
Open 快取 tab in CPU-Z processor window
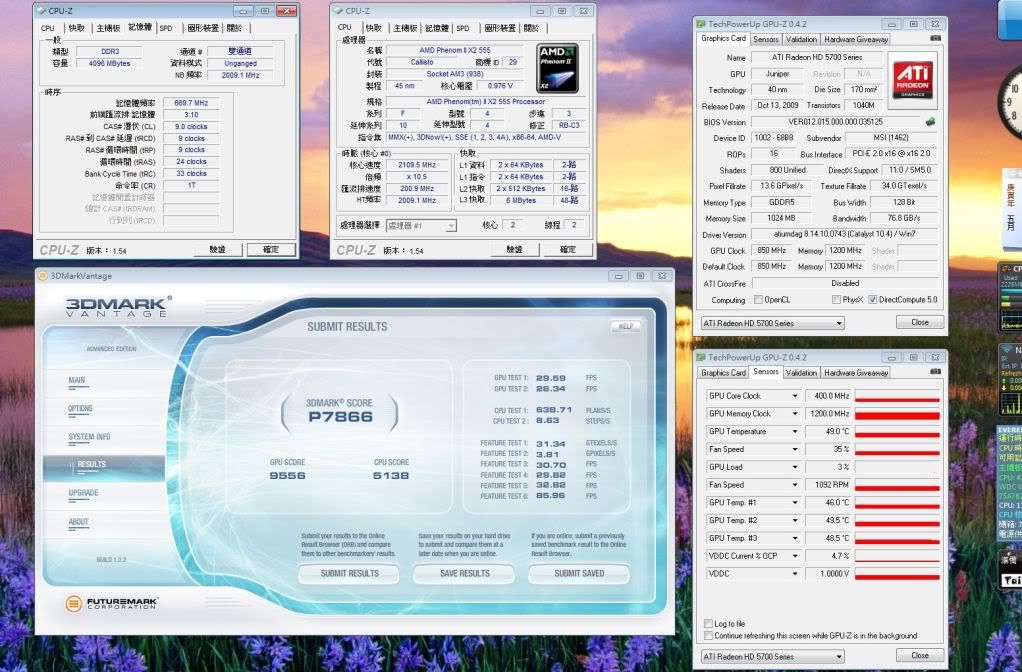[373, 28]
